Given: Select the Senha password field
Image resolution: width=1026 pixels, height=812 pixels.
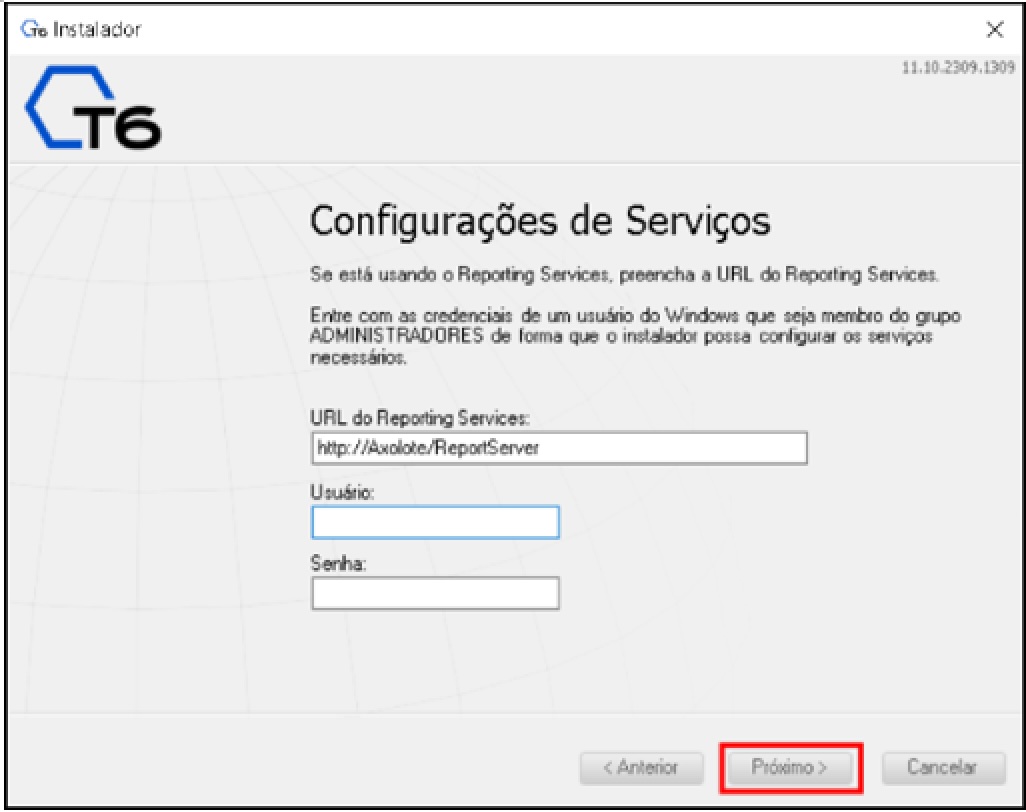Looking at the screenshot, I should pyautogui.click(x=435, y=593).
